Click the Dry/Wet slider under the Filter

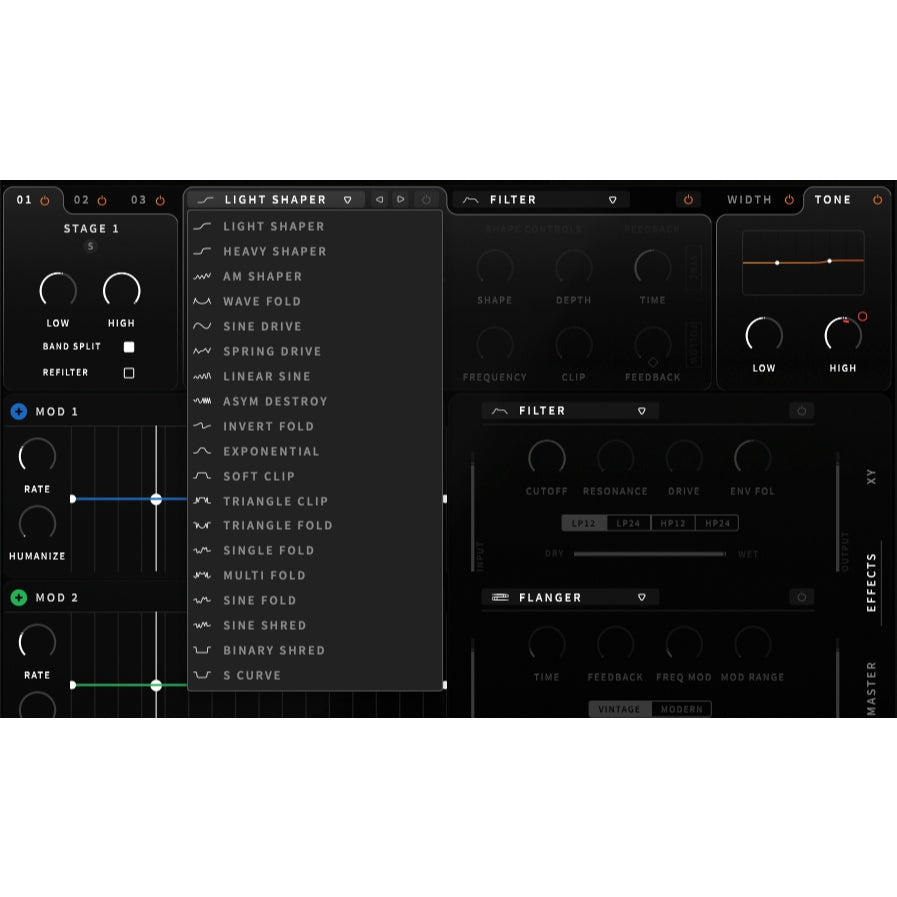point(652,554)
